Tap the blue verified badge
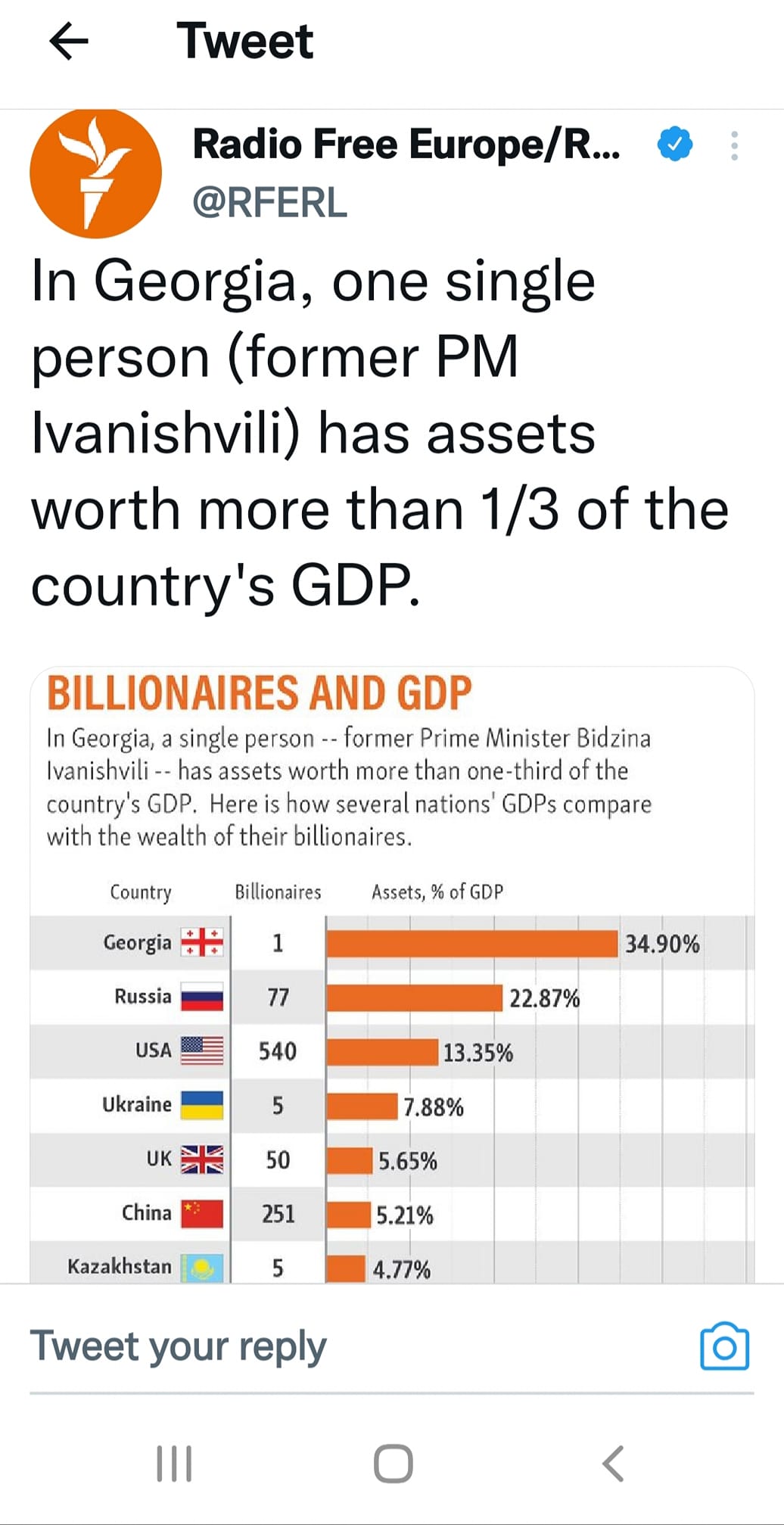 coord(675,145)
